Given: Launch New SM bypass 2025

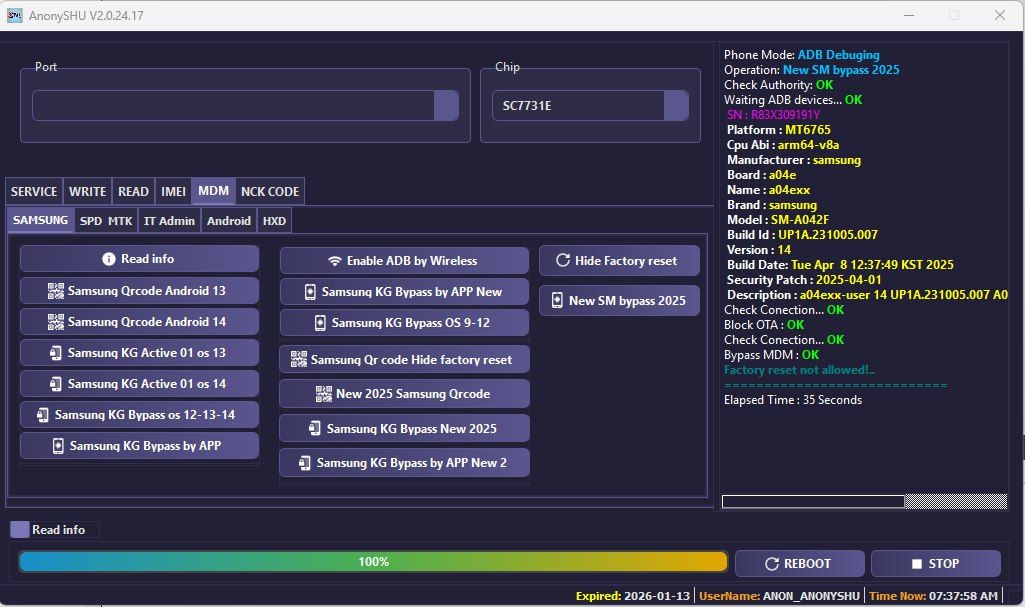Looking at the screenshot, I should (619, 301).
